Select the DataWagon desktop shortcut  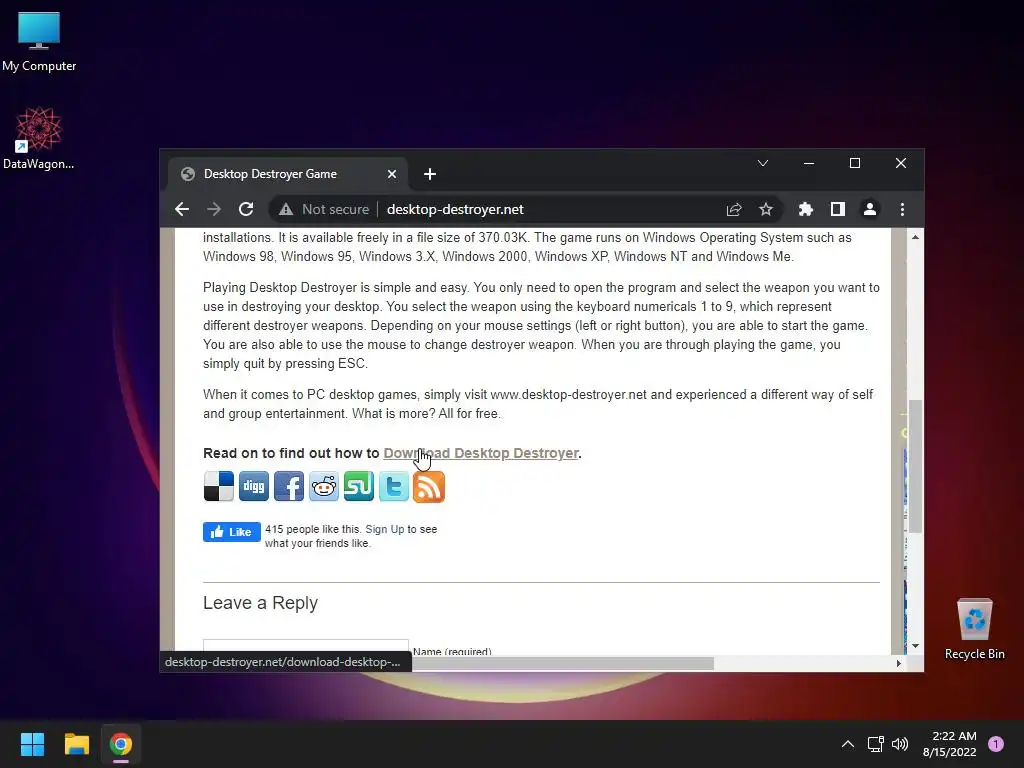[39, 138]
